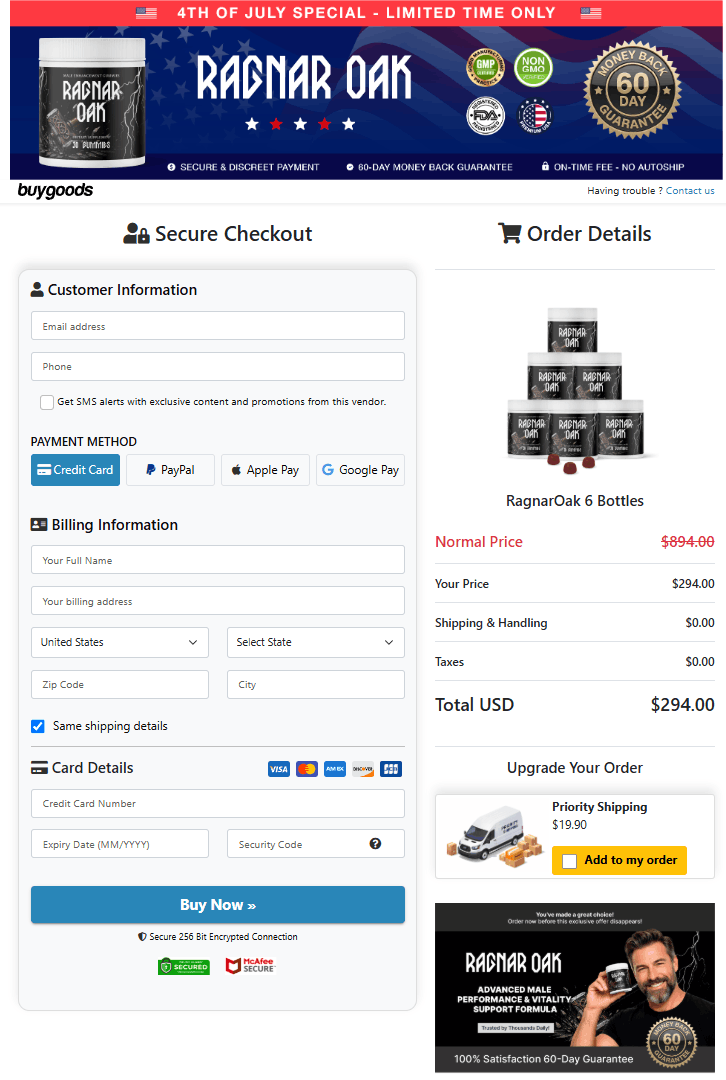
Task: Open the Contact us link
Action: pos(689,191)
